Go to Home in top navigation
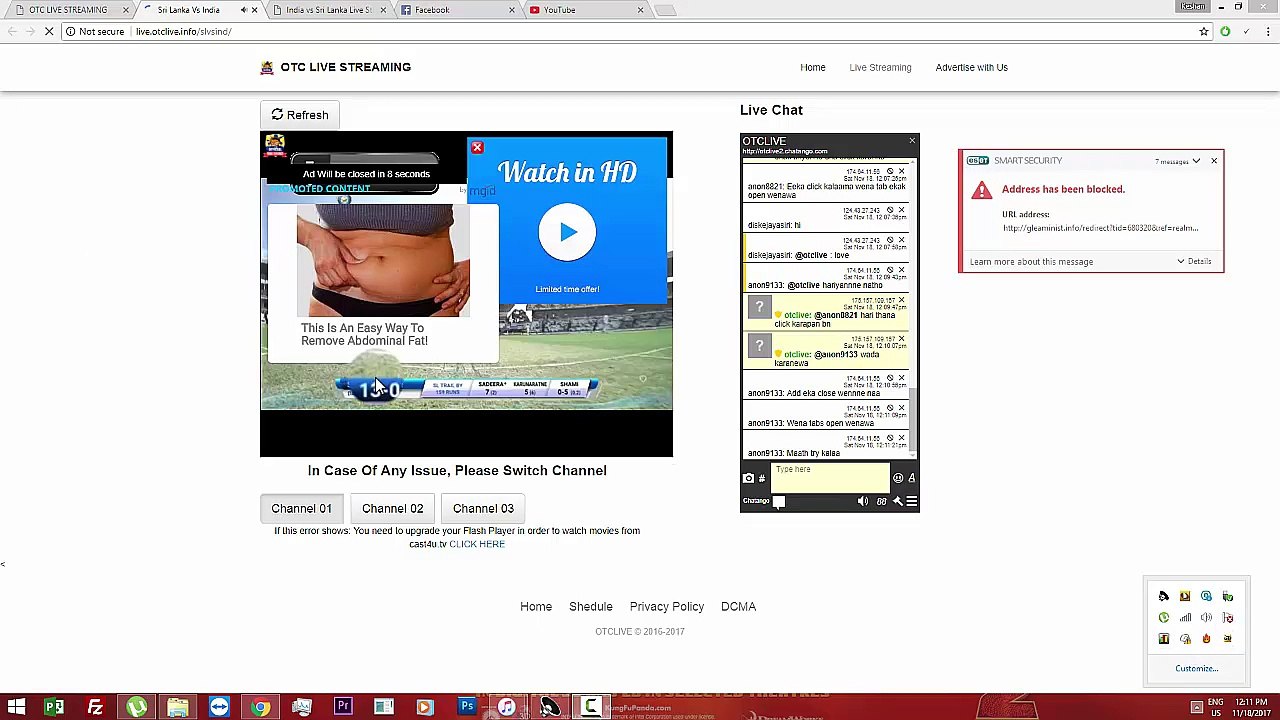Screen dimensions: 1280x720 [813, 67]
